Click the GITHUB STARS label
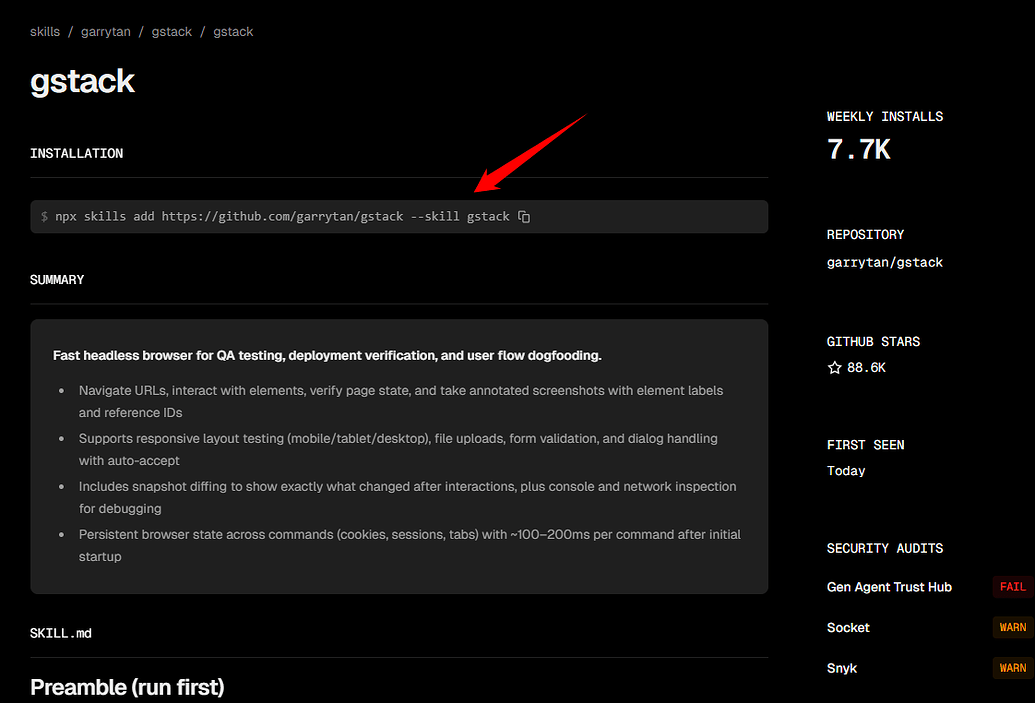Screen dimensions: 1035x703 873,342
